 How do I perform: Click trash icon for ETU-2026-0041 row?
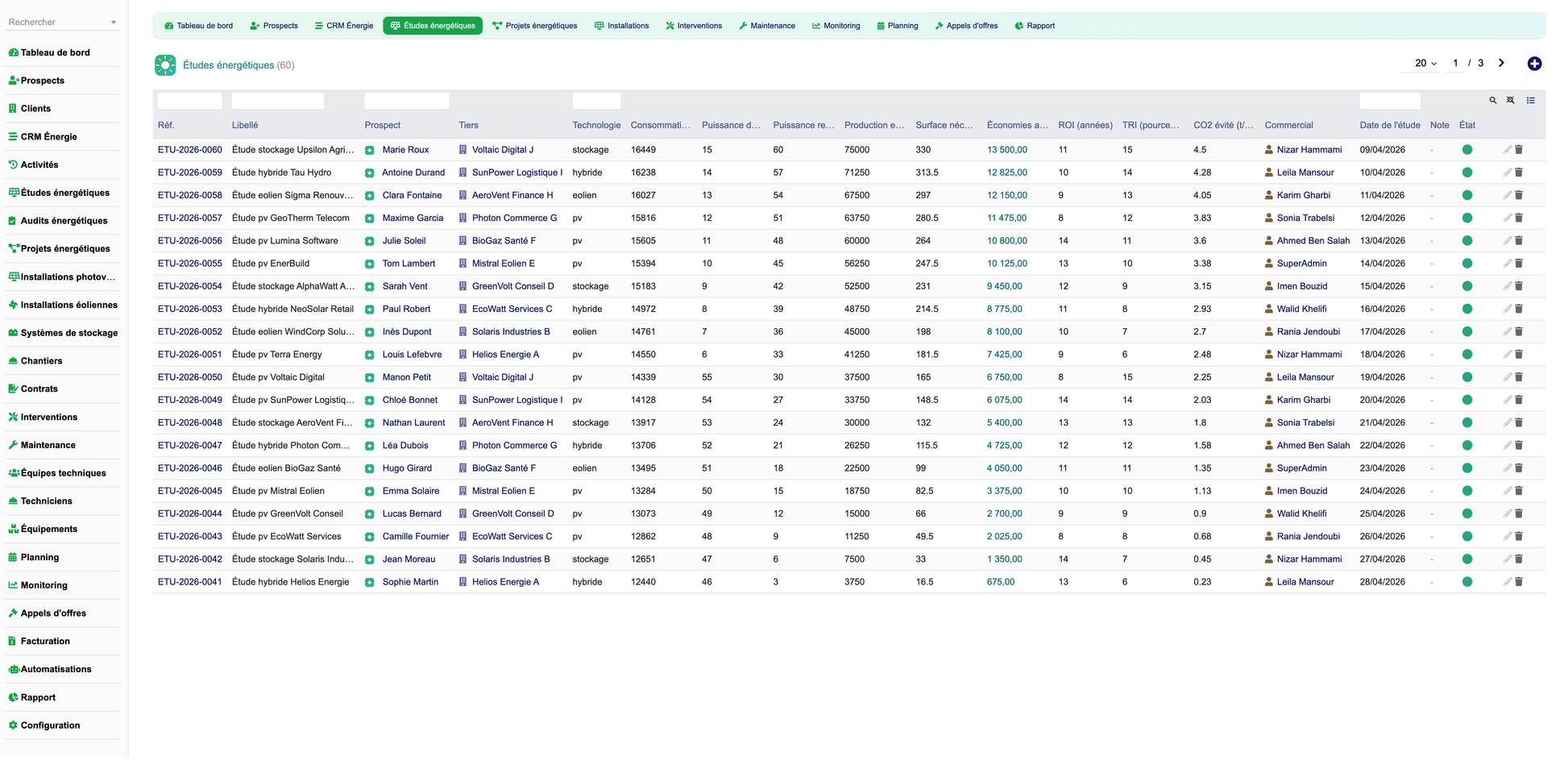[x=1519, y=582]
